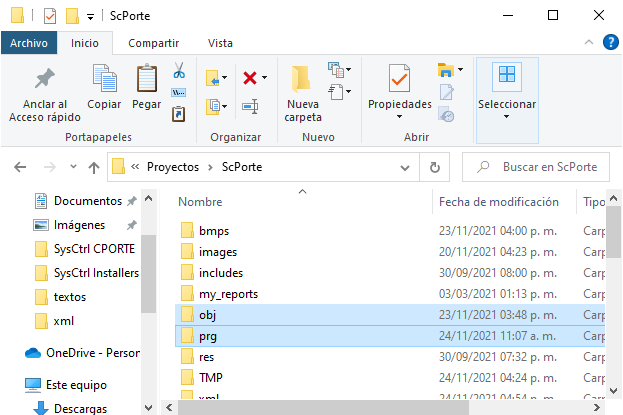The width and height of the screenshot is (623, 415).
Task: Click the properties icon in title bar
Action: coord(50,16)
